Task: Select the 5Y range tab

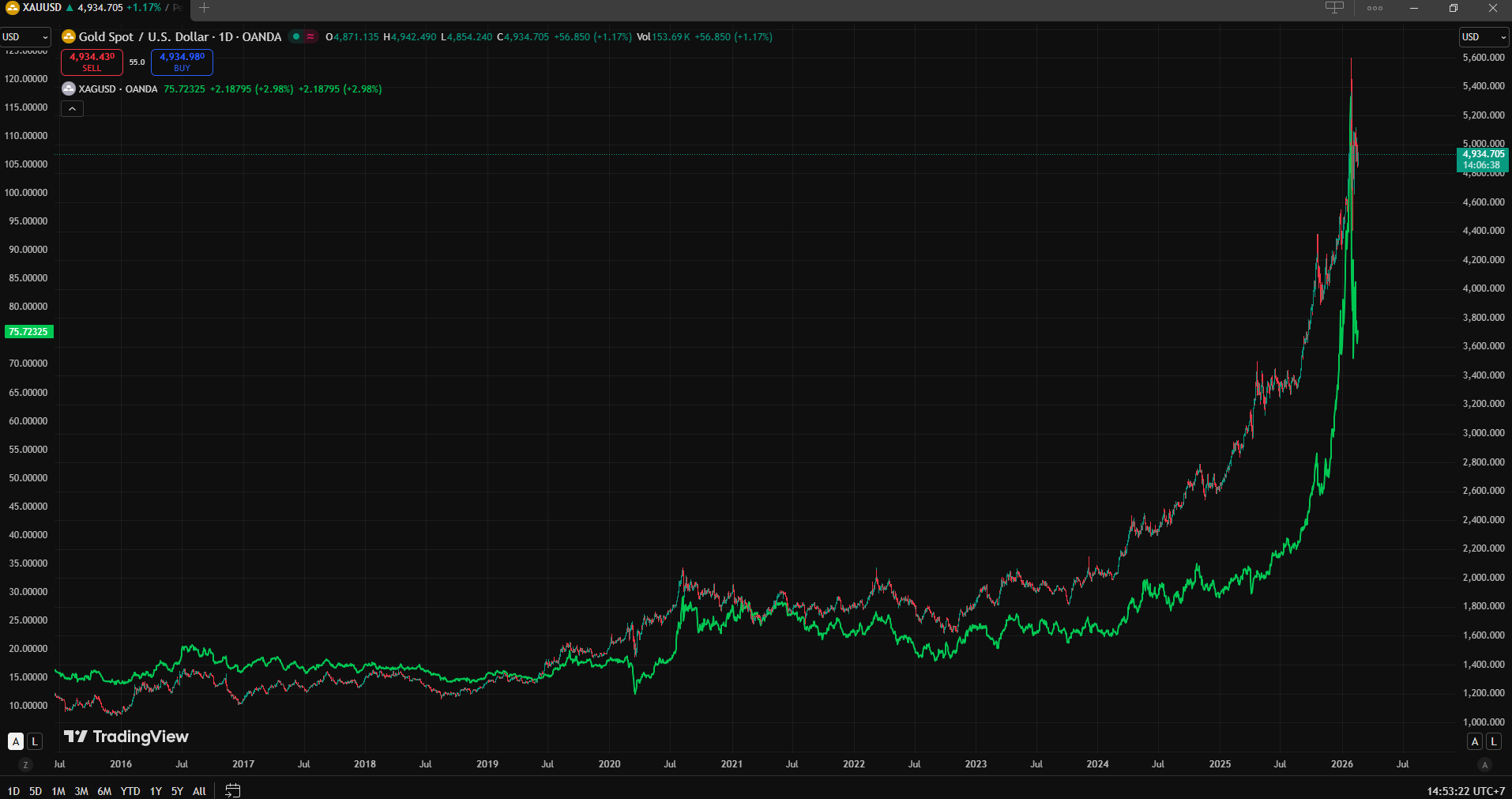Action: (x=176, y=790)
